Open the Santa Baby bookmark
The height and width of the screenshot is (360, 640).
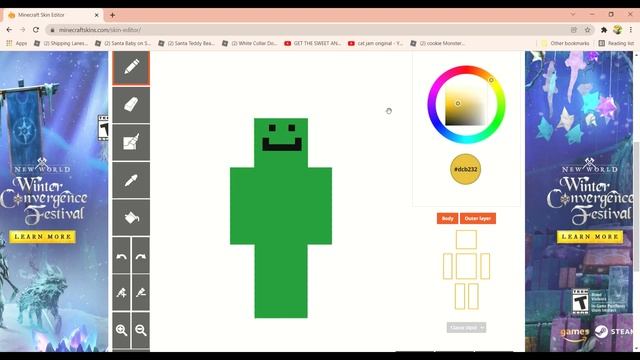(123, 43)
